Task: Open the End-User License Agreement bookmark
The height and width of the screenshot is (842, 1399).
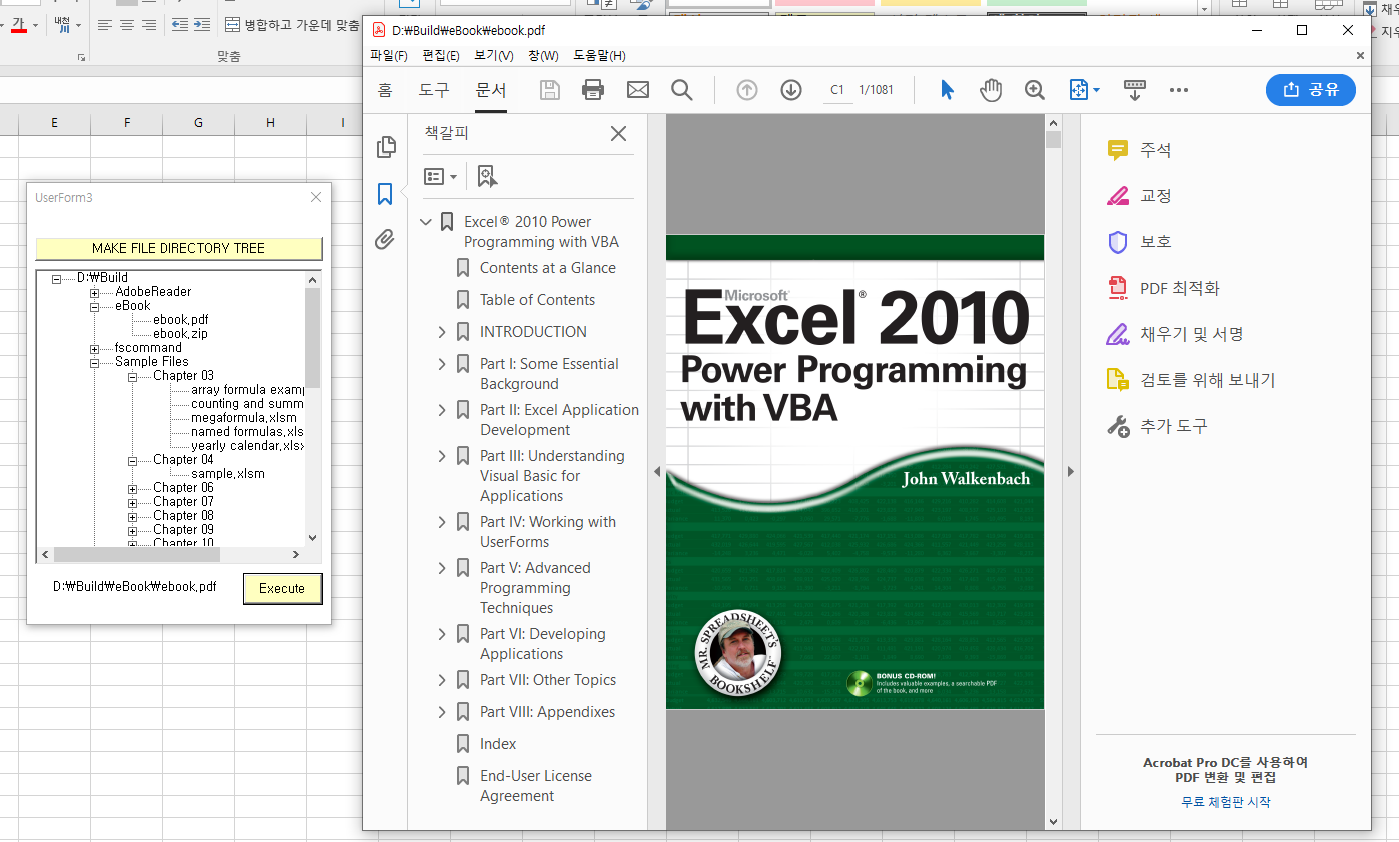Action: pyautogui.click(x=535, y=786)
